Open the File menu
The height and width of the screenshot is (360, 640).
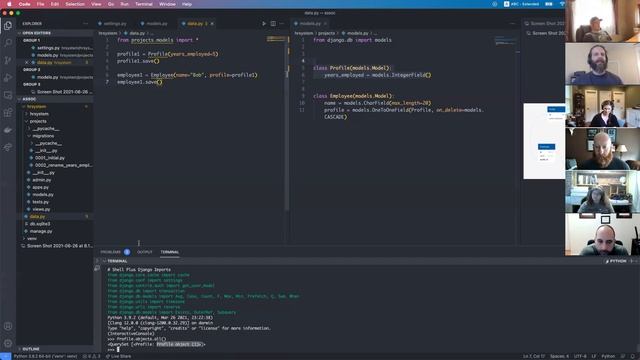[40, 4]
